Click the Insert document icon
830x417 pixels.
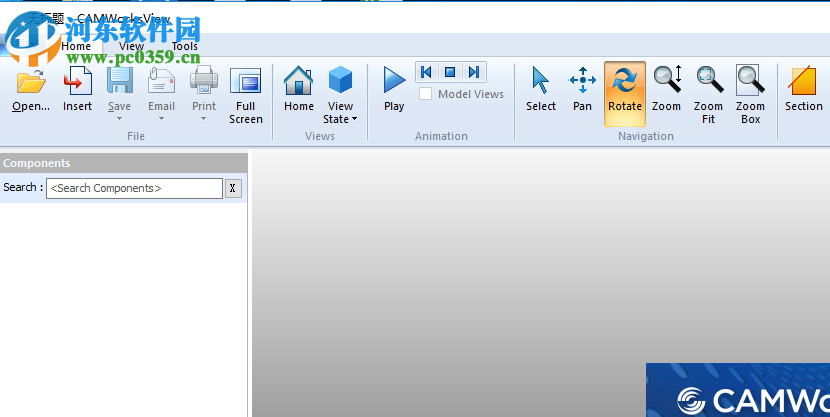(x=77, y=81)
